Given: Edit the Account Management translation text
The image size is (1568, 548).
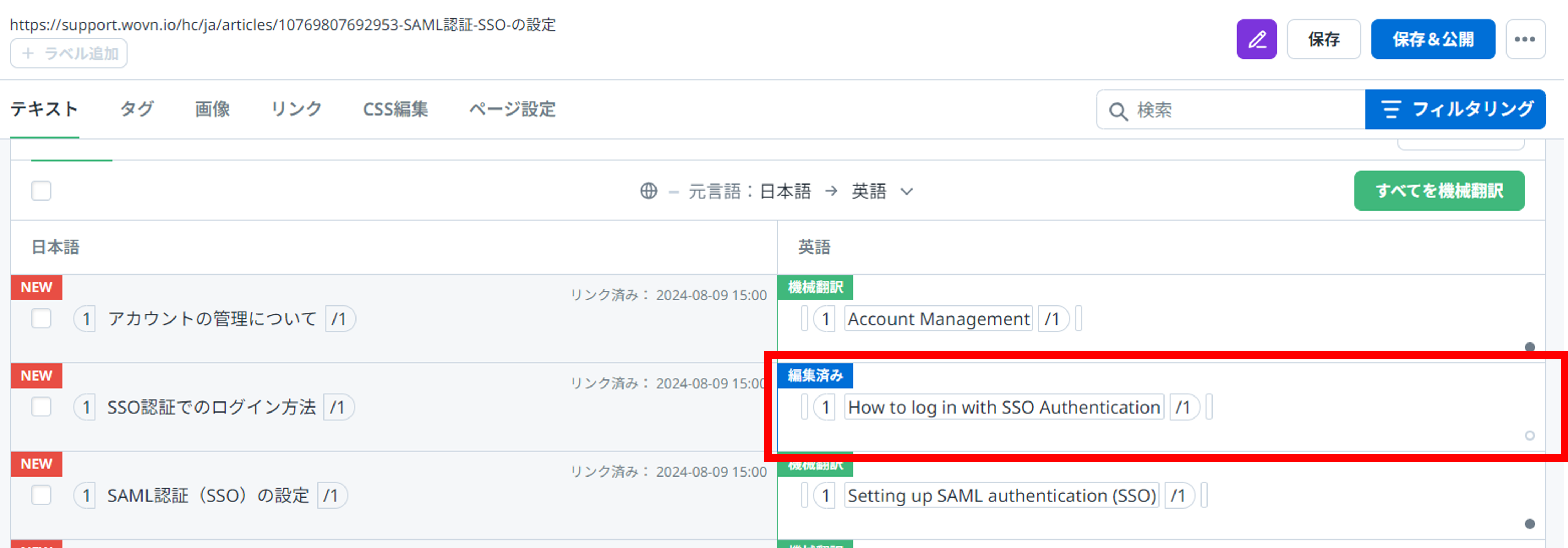Looking at the screenshot, I should 938,319.
